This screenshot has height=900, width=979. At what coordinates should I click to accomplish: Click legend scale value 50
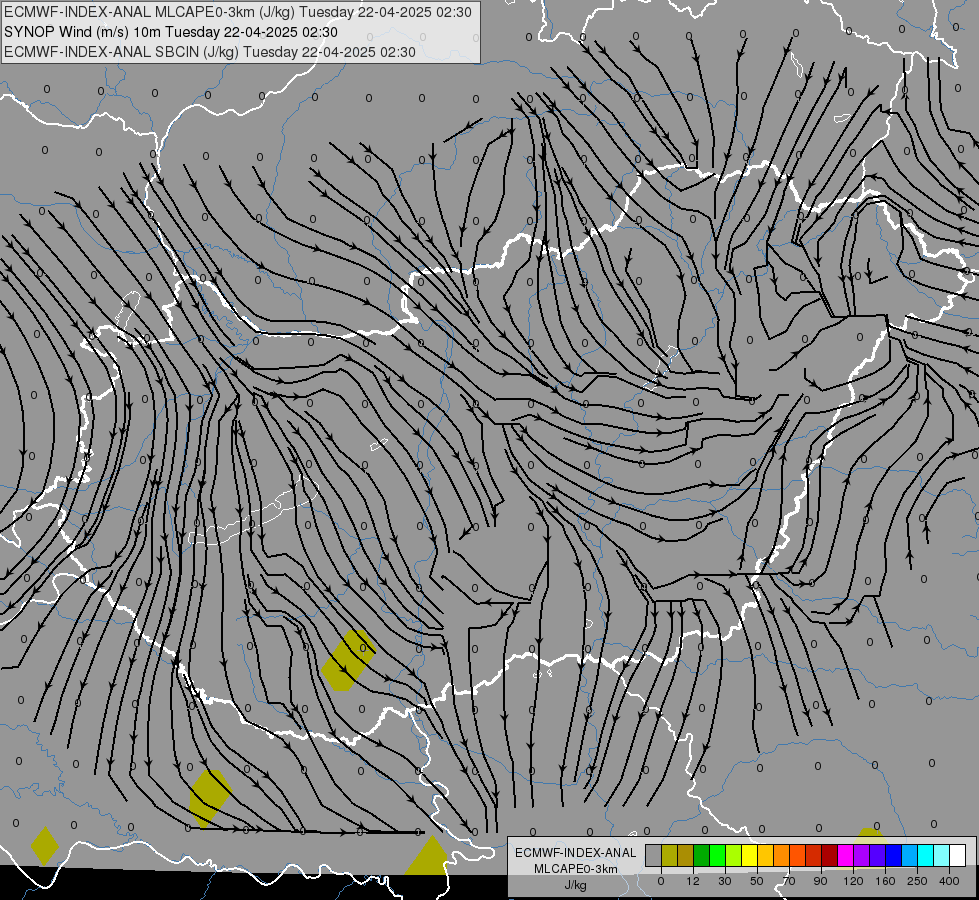point(757,881)
